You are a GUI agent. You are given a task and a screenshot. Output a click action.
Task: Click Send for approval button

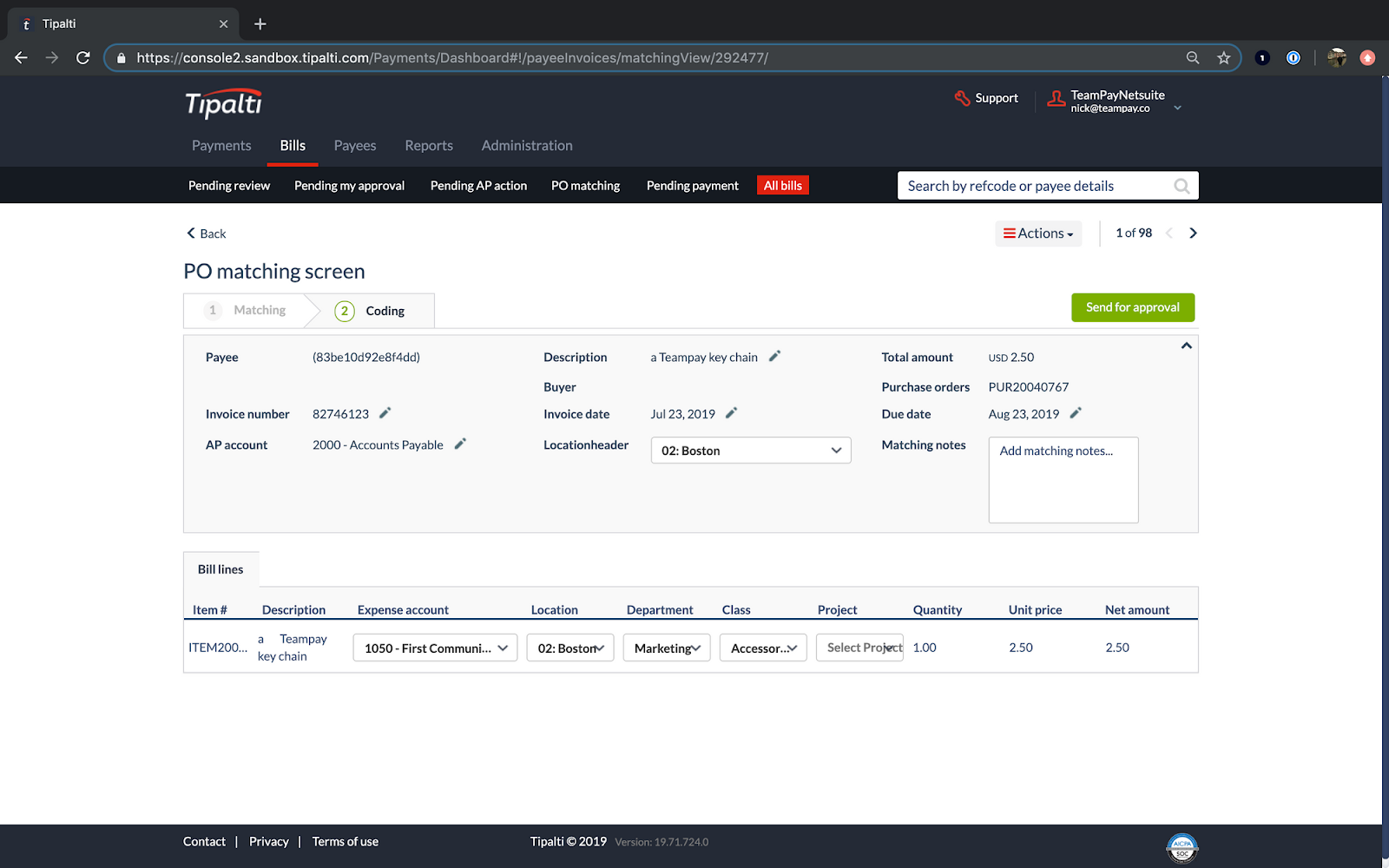[1133, 307]
